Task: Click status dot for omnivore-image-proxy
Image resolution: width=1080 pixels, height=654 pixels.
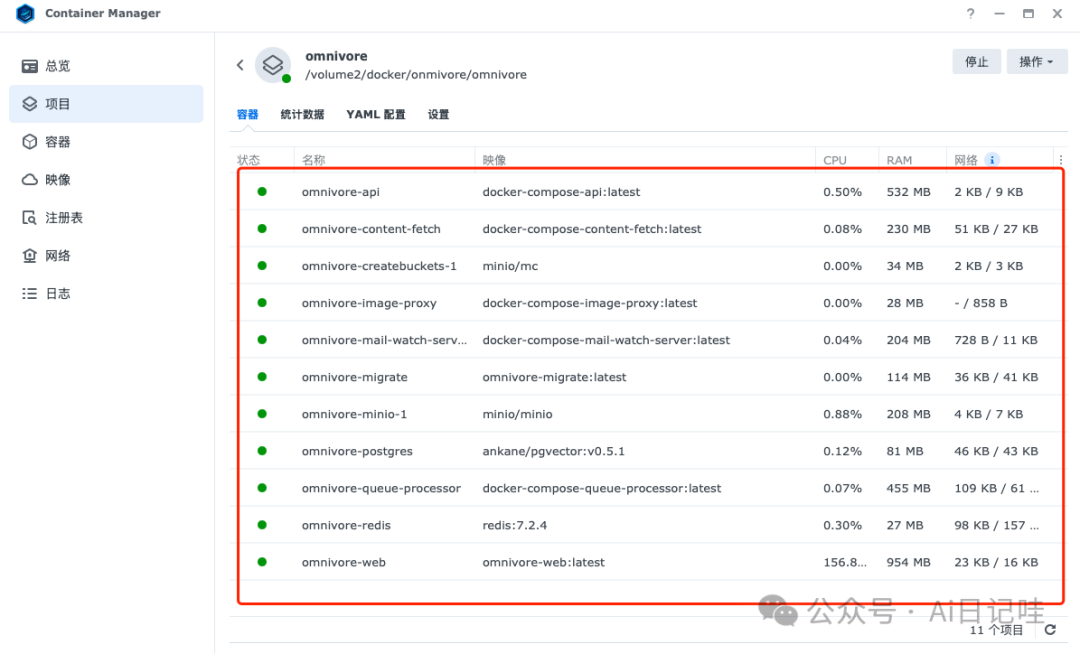Action: coord(262,303)
